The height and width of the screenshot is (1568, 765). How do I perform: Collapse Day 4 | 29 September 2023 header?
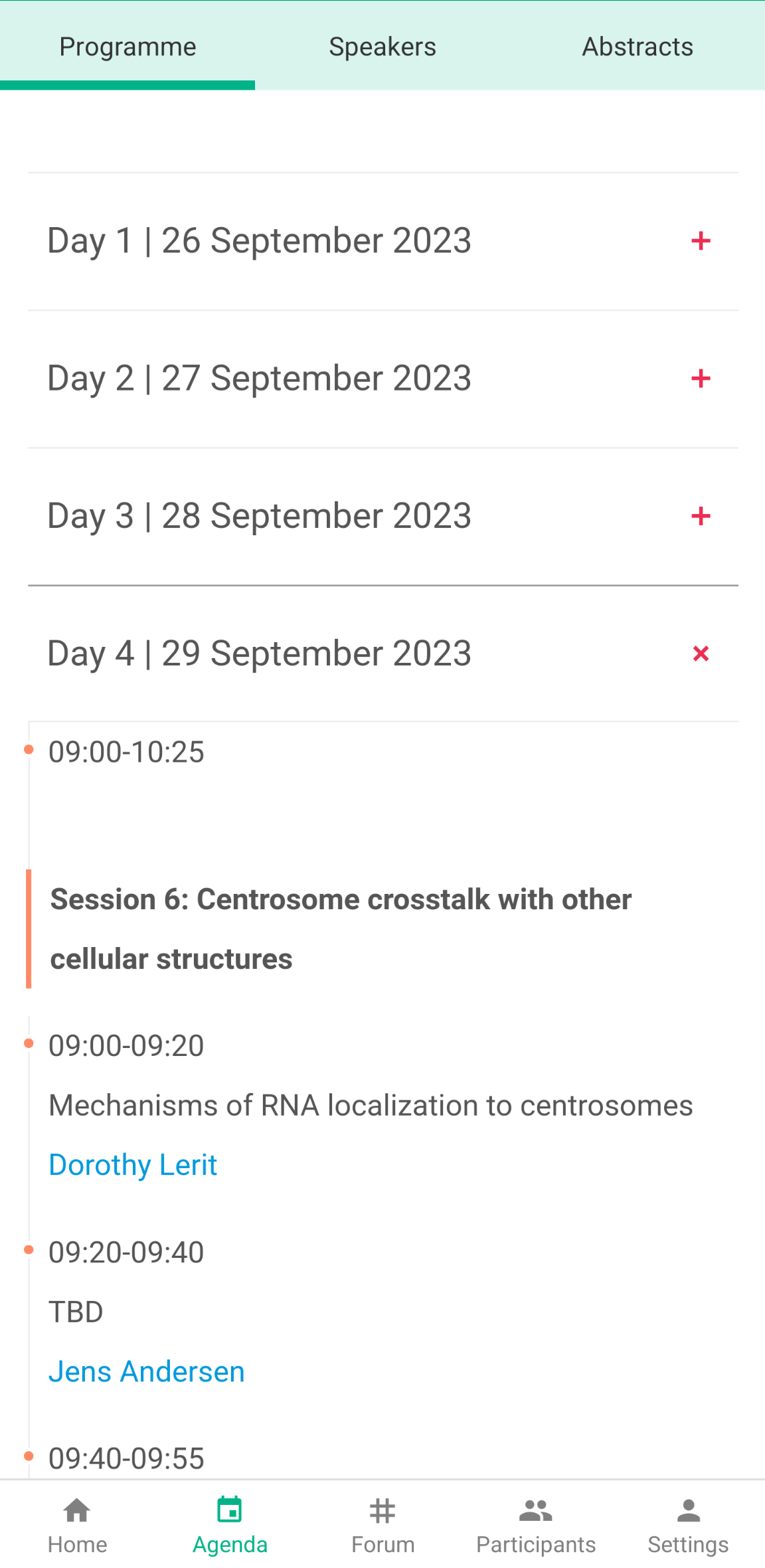(259, 653)
